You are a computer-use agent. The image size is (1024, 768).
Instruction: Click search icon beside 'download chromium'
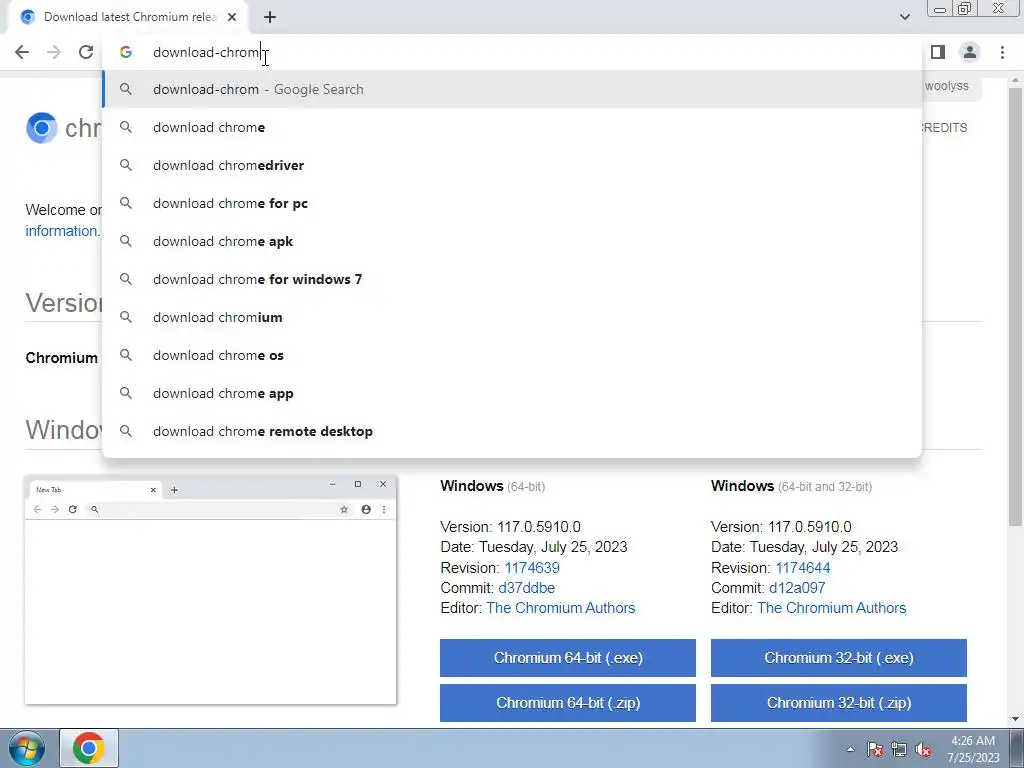125,317
